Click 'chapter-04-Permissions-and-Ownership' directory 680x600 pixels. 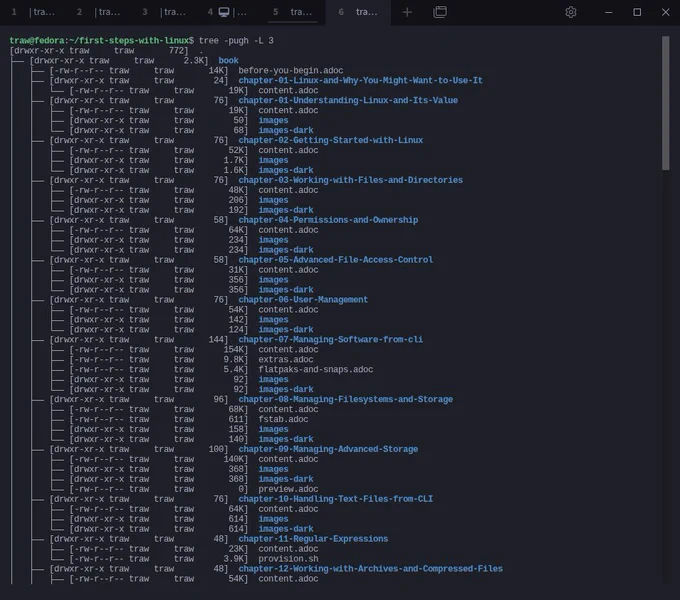click(328, 220)
